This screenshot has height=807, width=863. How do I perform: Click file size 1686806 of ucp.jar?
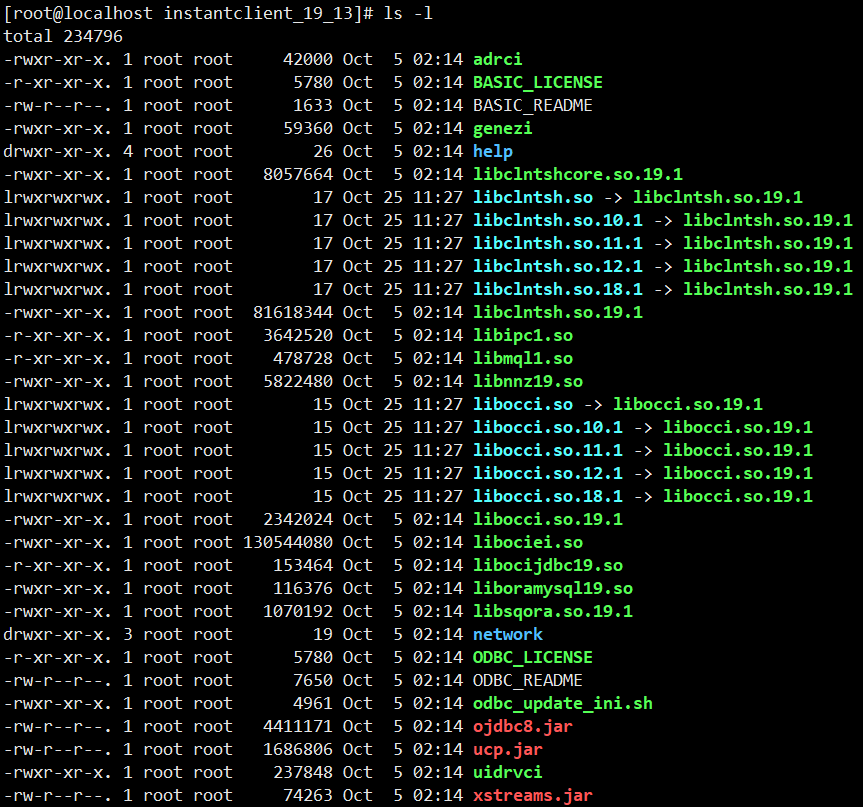click(298, 750)
